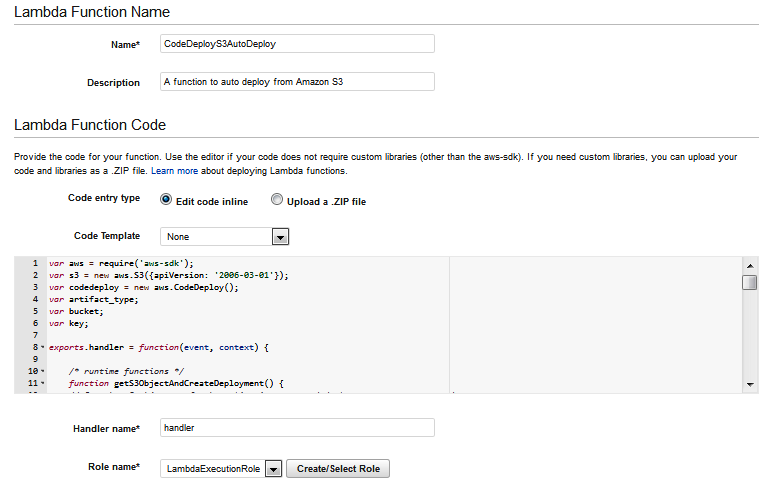This screenshot has width=771, height=484.
Task: Fold the runtime functions comment on line 10
Action: click(x=42, y=371)
